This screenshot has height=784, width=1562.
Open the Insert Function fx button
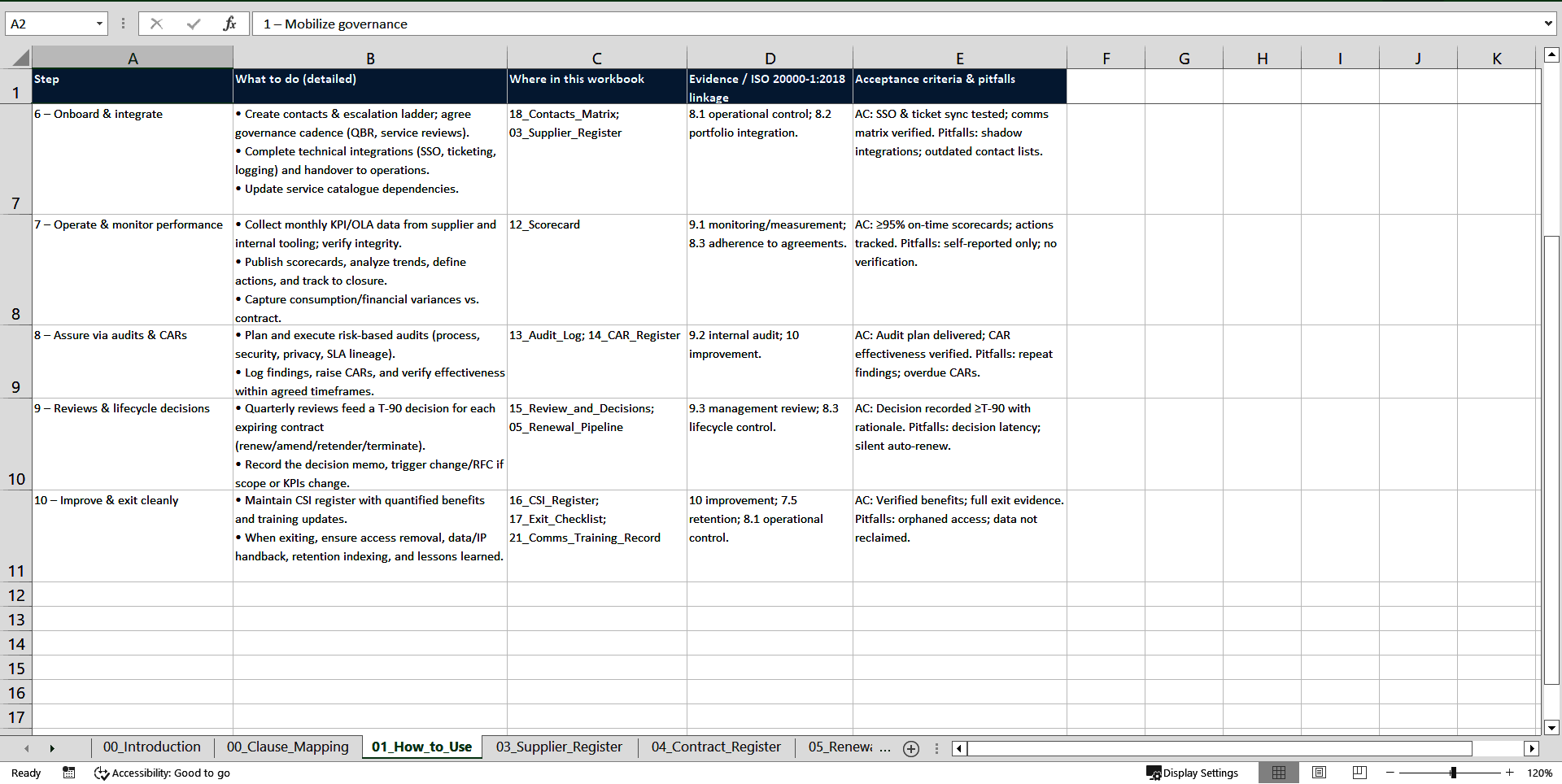click(x=229, y=24)
